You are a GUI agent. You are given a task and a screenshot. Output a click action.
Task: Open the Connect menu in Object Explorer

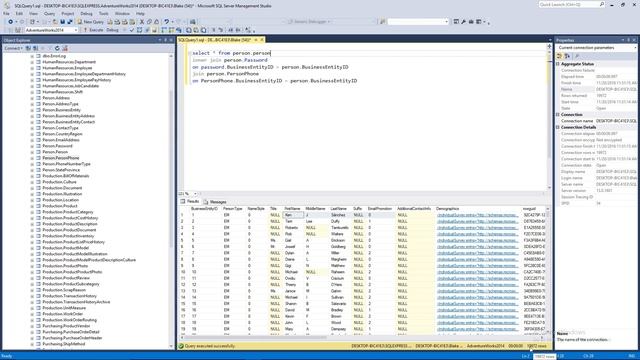click(13, 48)
